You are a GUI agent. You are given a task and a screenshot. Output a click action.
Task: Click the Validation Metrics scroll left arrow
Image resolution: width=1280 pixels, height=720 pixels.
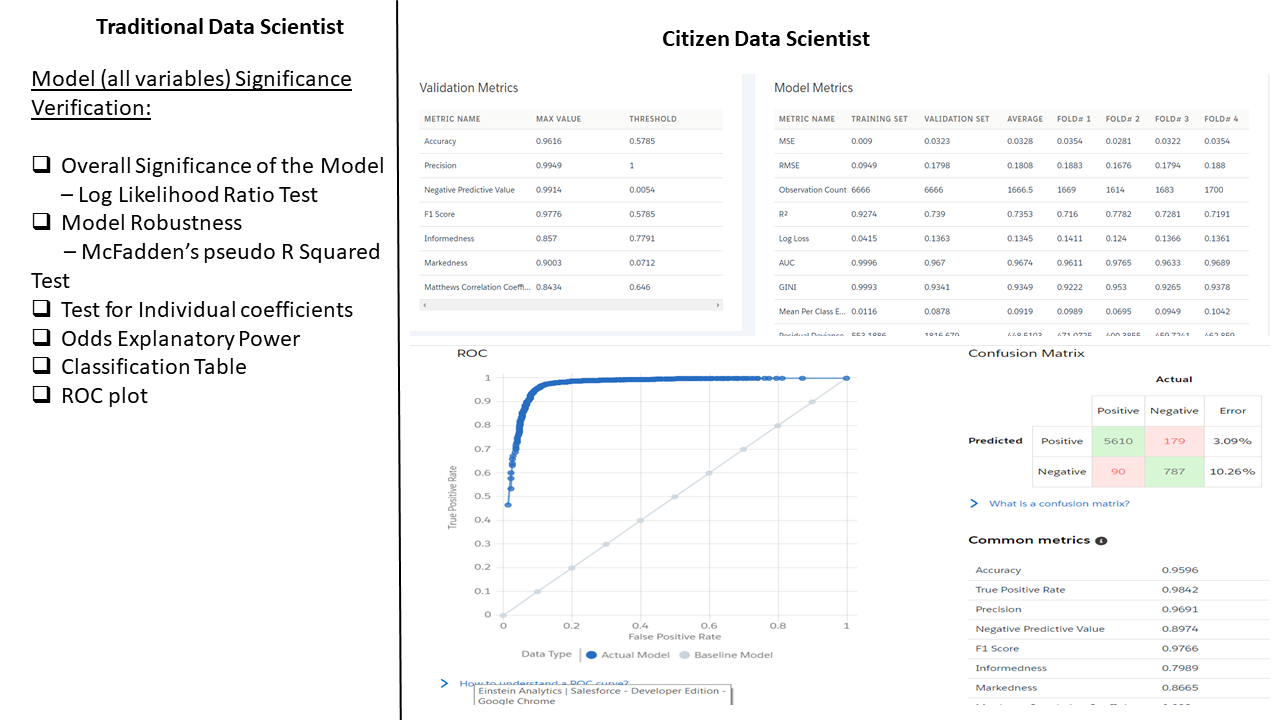[x=424, y=304]
